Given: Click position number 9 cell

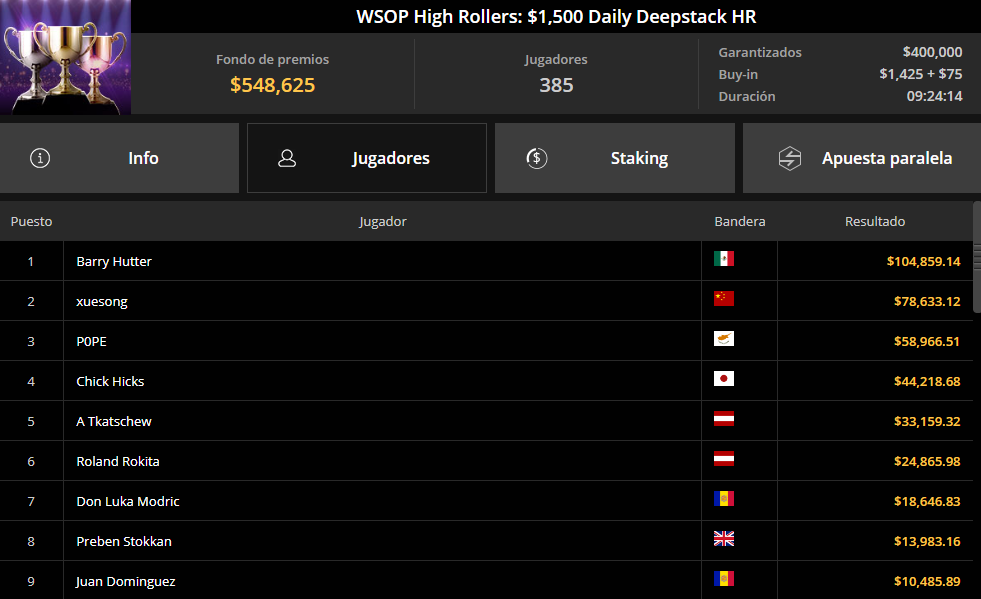Looking at the screenshot, I should [x=31, y=581].
